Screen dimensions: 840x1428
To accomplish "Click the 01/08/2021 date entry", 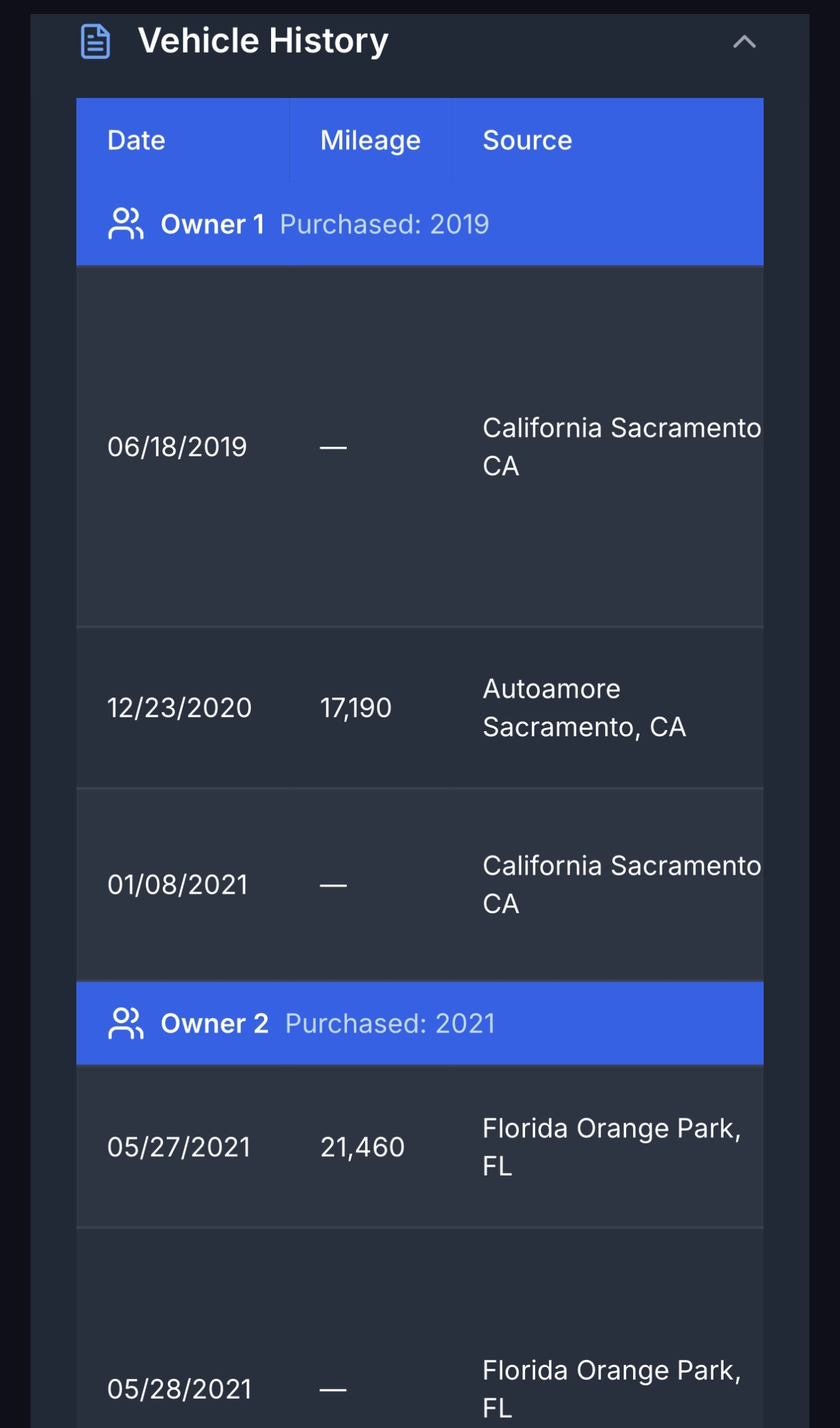I will click(178, 885).
